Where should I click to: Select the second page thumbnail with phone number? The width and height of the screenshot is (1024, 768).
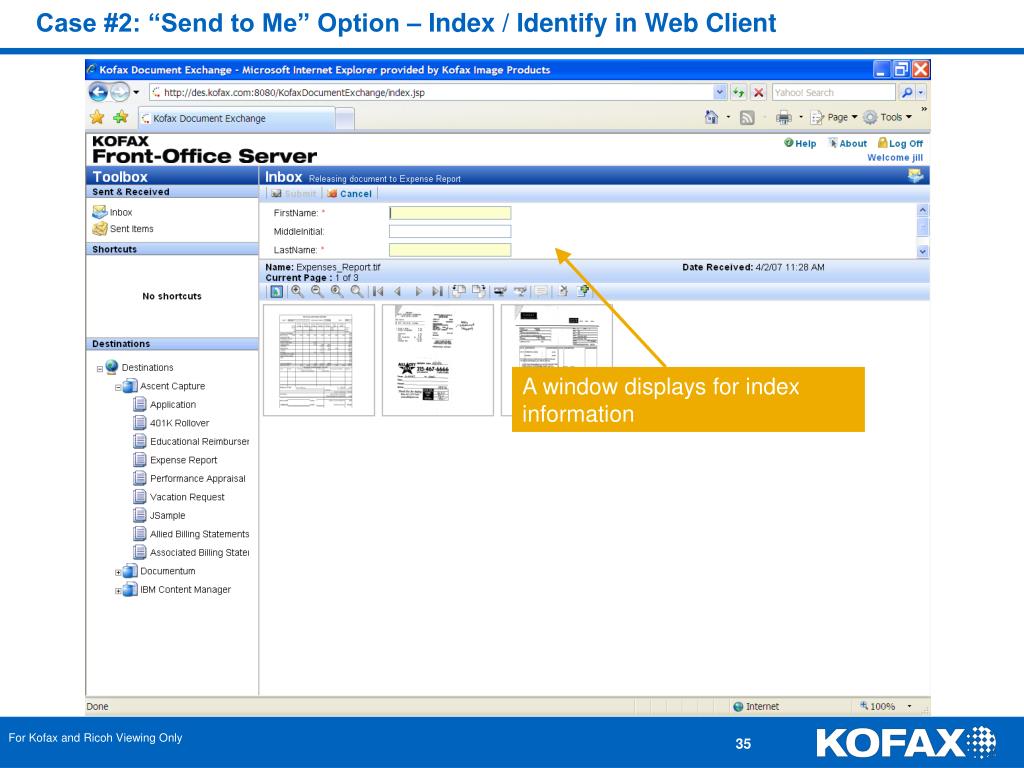click(x=438, y=360)
